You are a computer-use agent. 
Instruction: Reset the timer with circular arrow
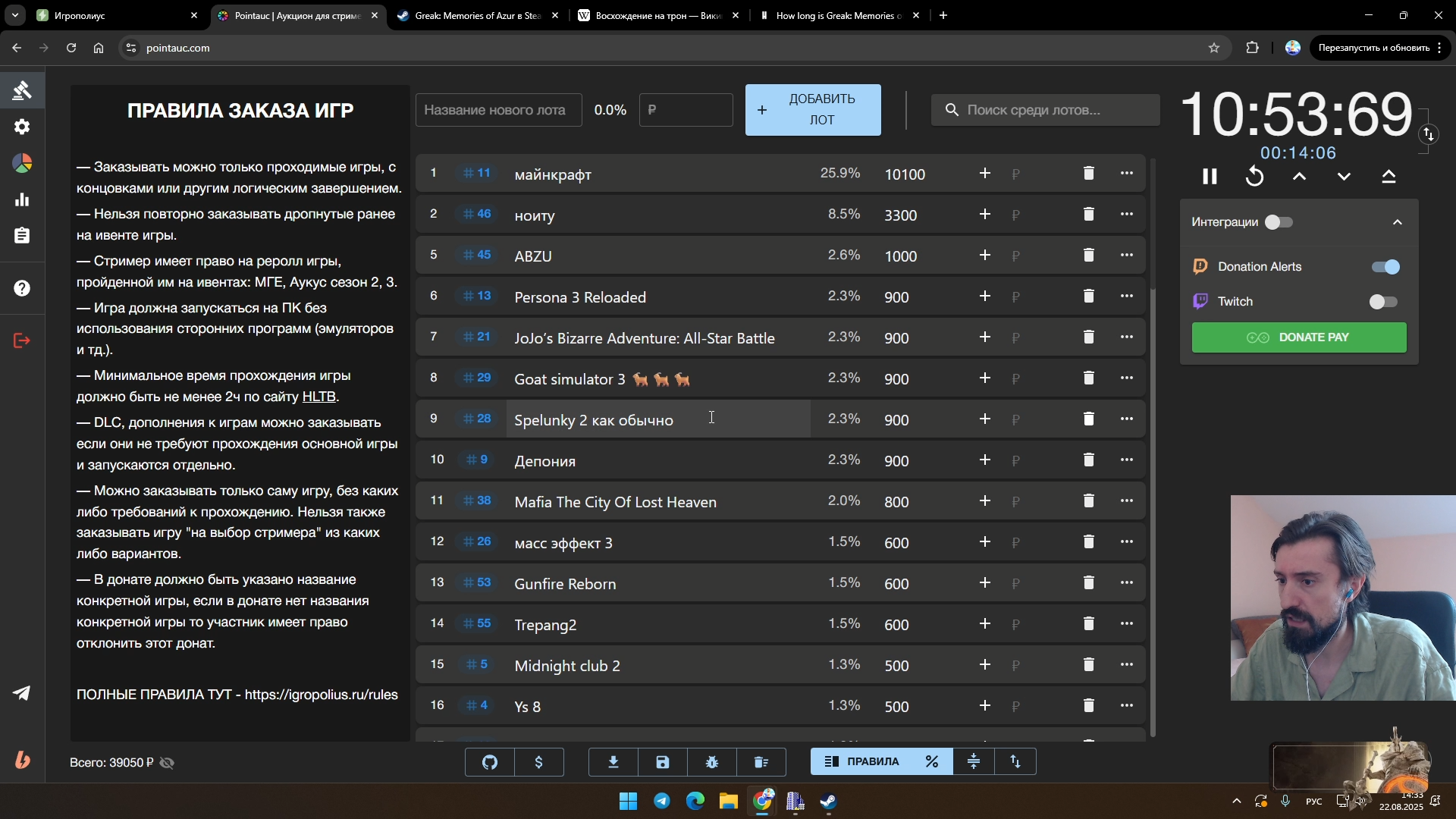pyautogui.click(x=1254, y=177)
